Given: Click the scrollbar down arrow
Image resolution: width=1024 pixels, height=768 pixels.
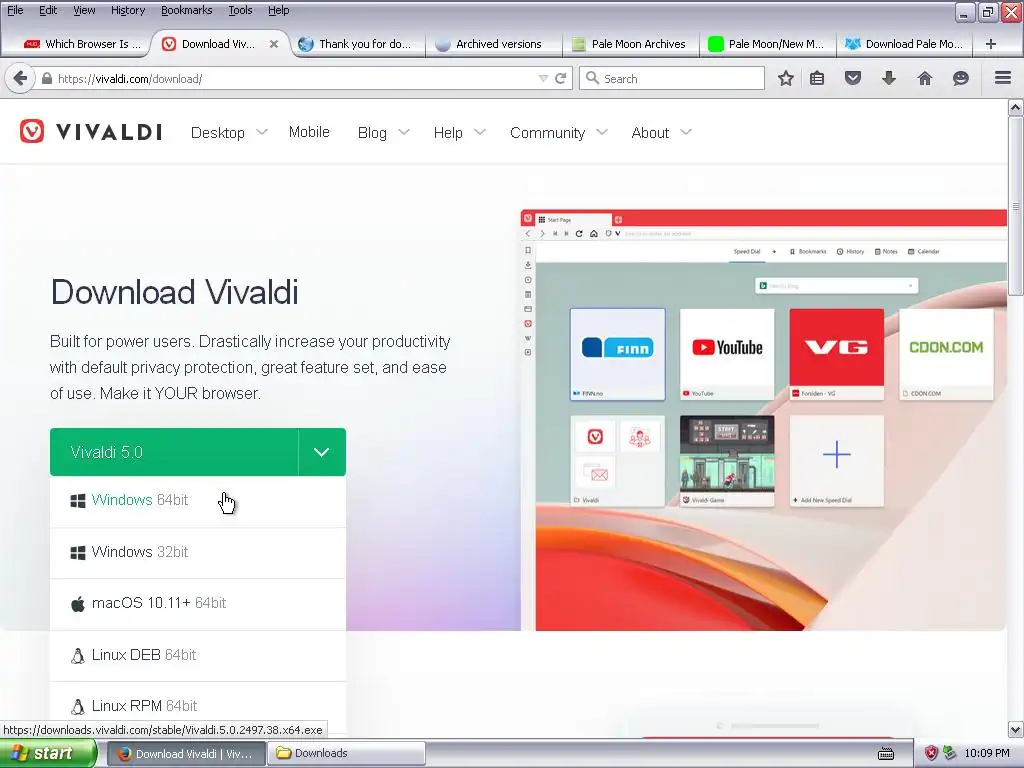Looking at the screenshot, I should tap(1016, 729).
